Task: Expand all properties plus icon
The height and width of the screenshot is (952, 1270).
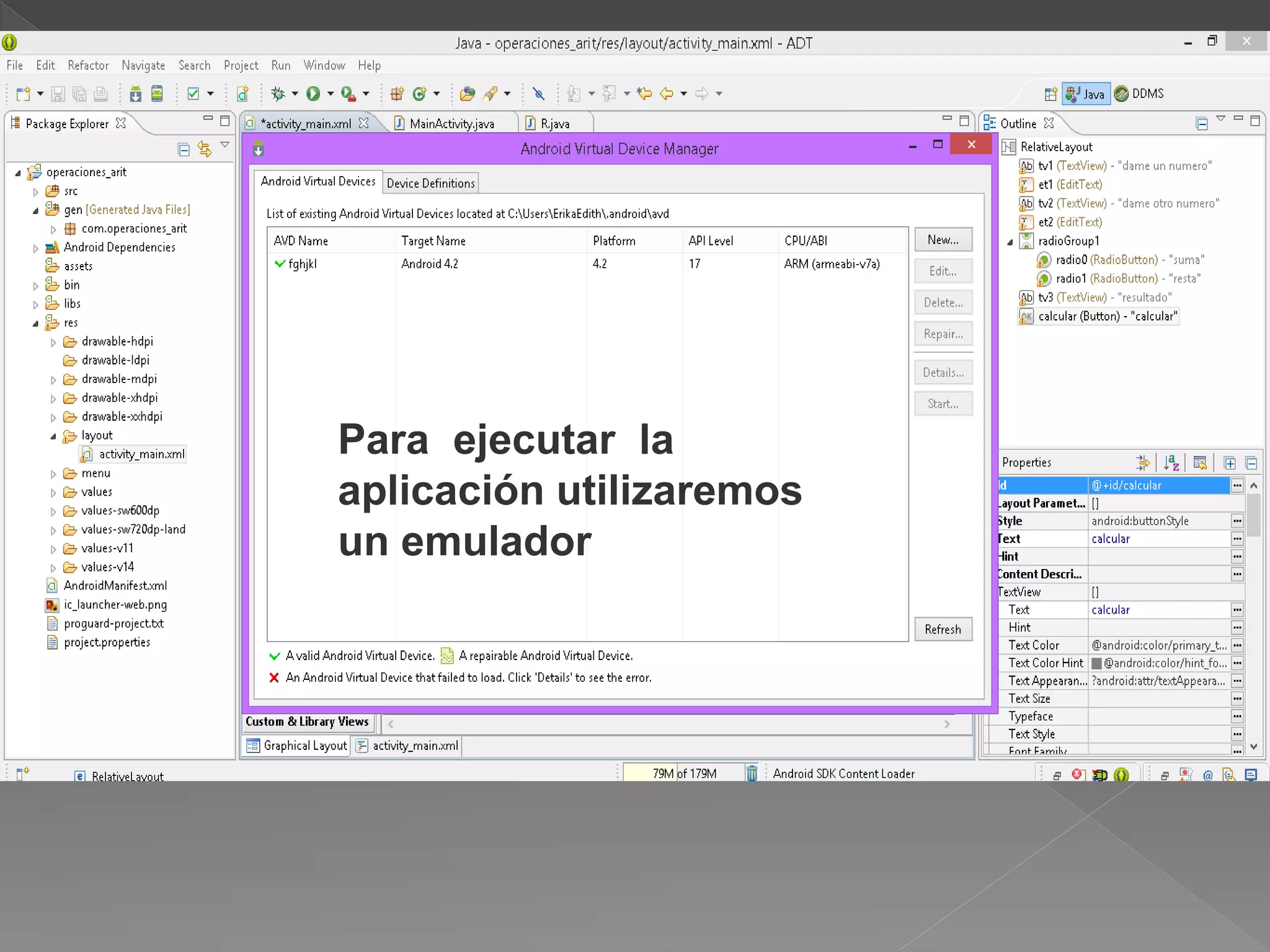Action: [1230, 463]
